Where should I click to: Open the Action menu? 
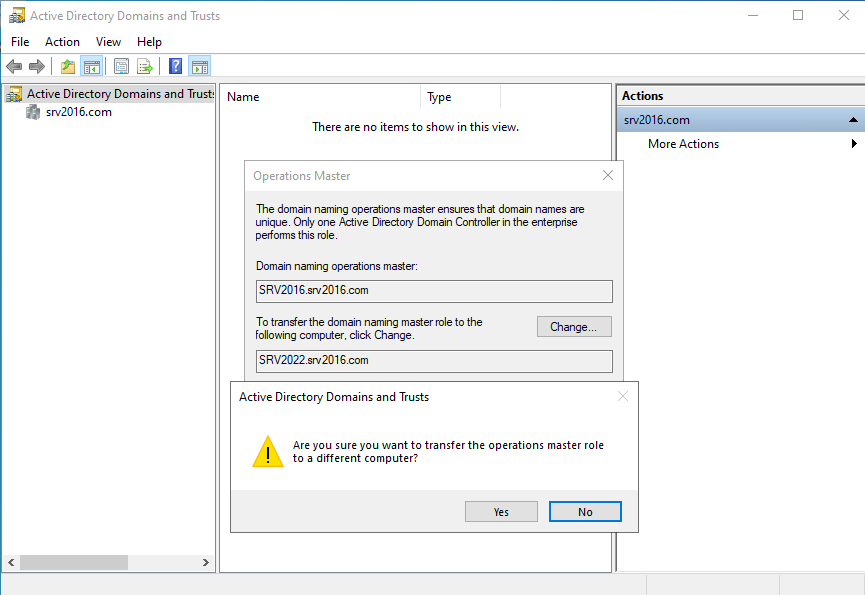tap(62, 42)
